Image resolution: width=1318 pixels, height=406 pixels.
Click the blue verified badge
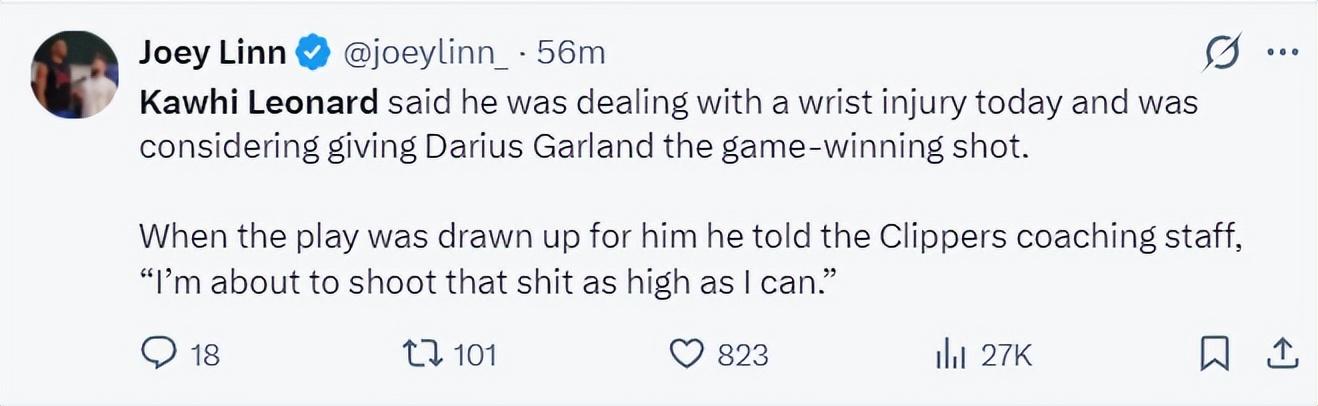click(x=315, y=54)
